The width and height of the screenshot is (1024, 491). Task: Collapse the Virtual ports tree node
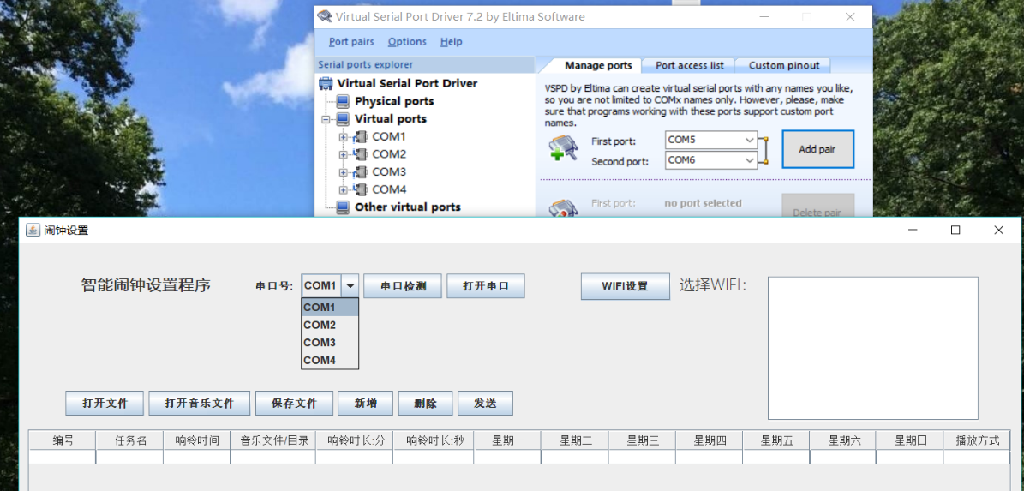click(x=325, y=119)
